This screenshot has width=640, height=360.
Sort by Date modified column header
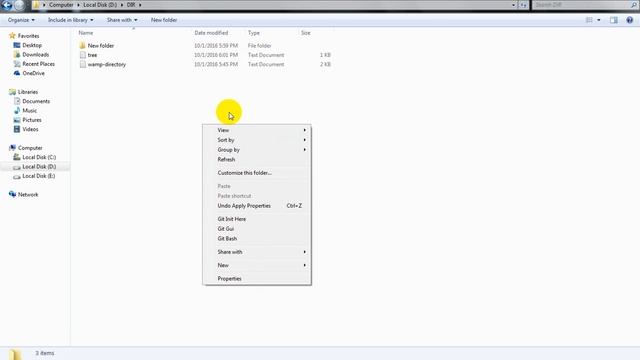[x=211, y=33]
